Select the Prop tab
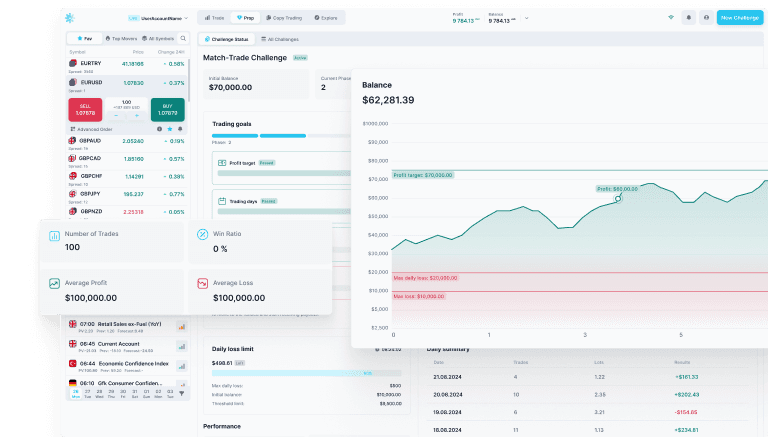The image size is (768, 437). pyautogui.click(x=245, y=18)
